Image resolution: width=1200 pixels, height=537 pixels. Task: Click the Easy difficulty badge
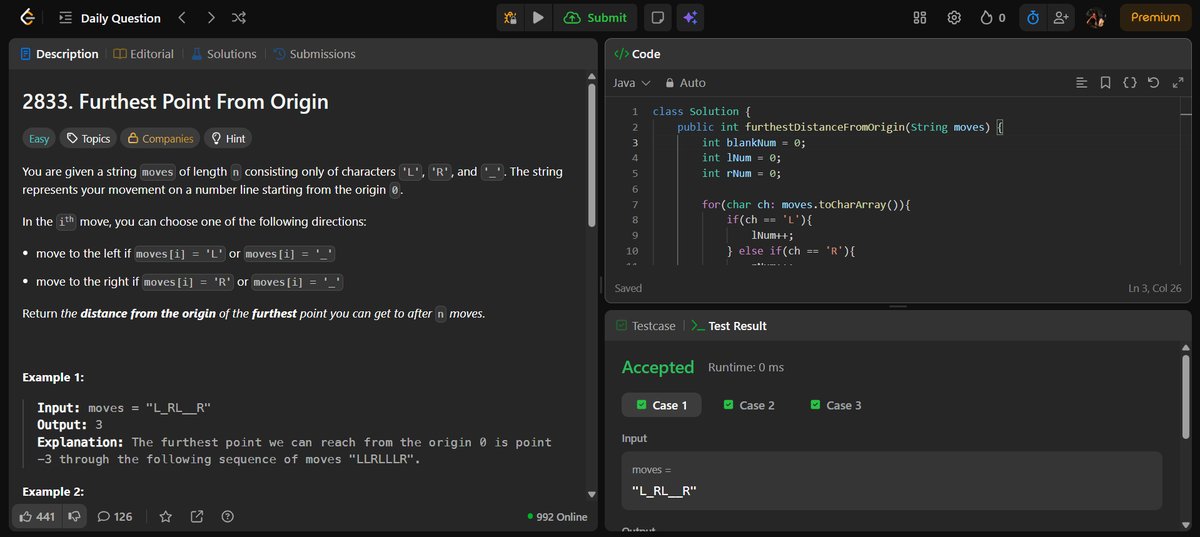point(39,139)
